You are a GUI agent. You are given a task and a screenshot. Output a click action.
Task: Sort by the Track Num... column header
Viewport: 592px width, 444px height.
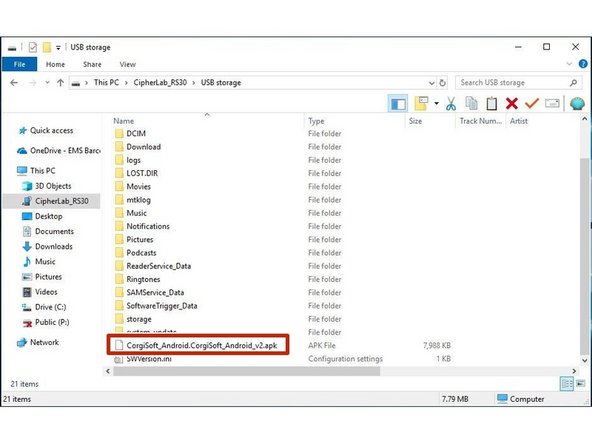480,121
